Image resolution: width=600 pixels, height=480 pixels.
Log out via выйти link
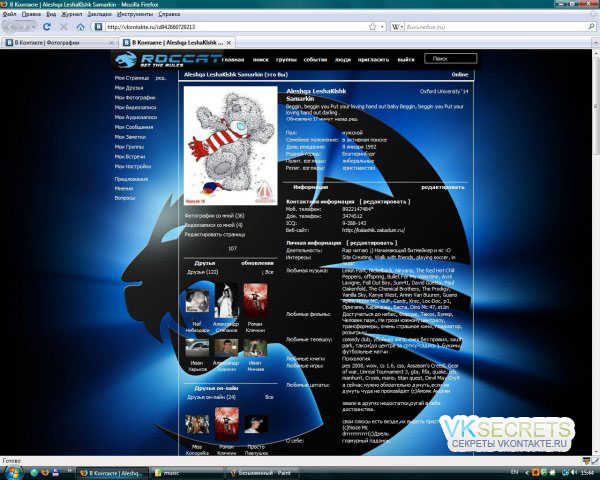coord(406,60)
